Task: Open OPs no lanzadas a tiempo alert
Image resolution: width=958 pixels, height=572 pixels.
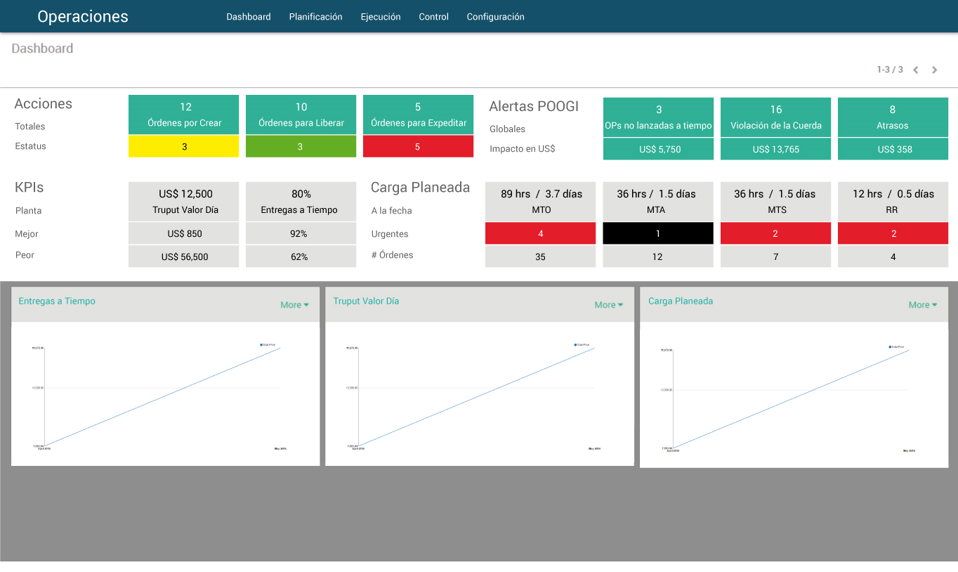Action: pos(658,117)
